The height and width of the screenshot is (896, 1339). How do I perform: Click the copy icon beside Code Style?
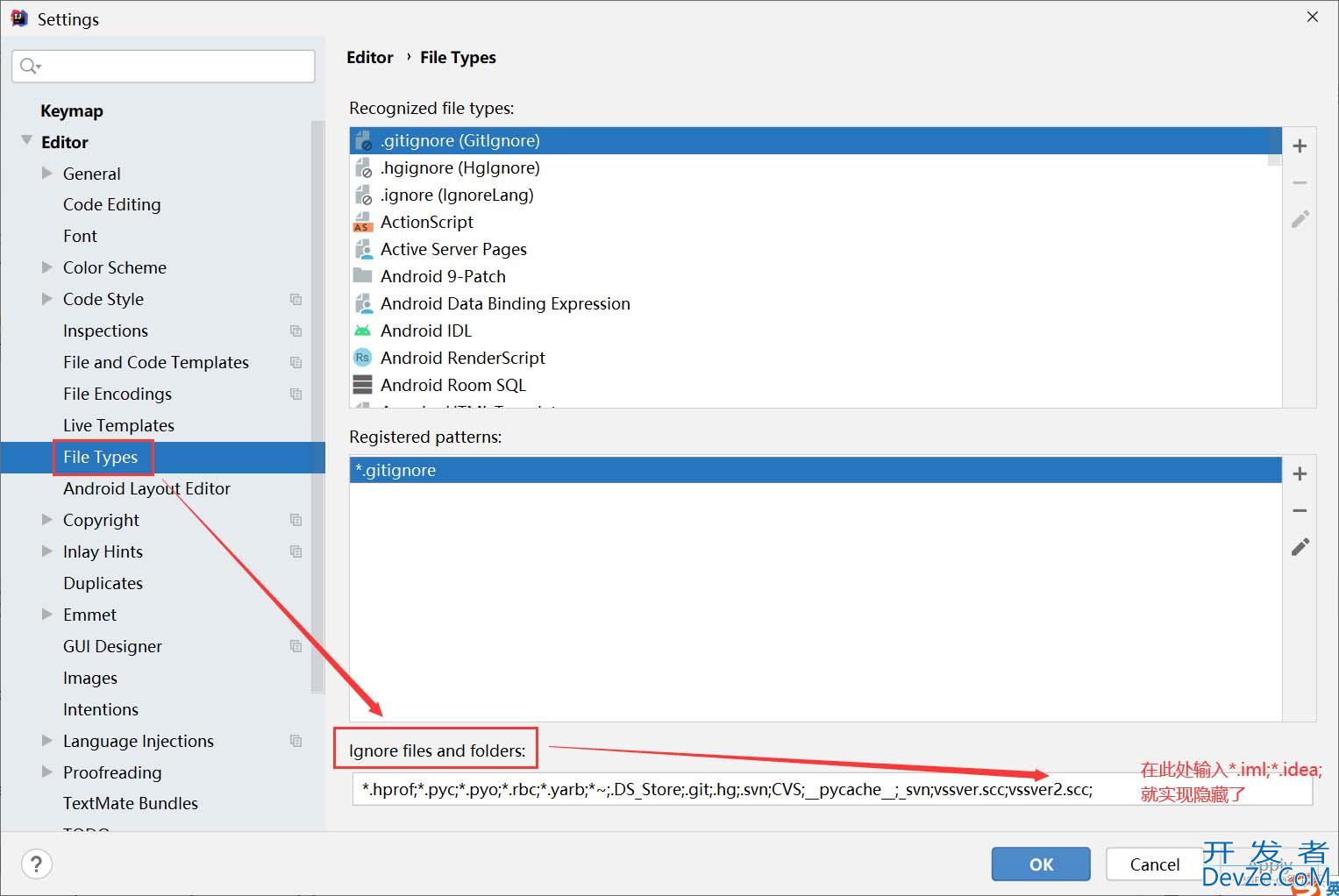(296, 300)
